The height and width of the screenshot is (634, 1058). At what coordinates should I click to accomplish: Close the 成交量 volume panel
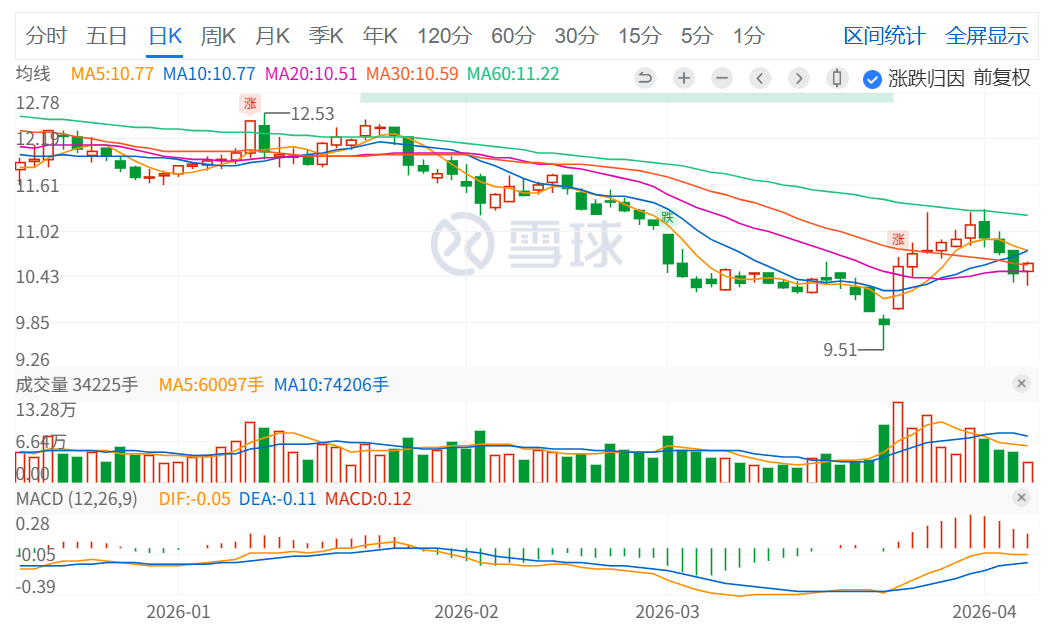point(1021,383)
